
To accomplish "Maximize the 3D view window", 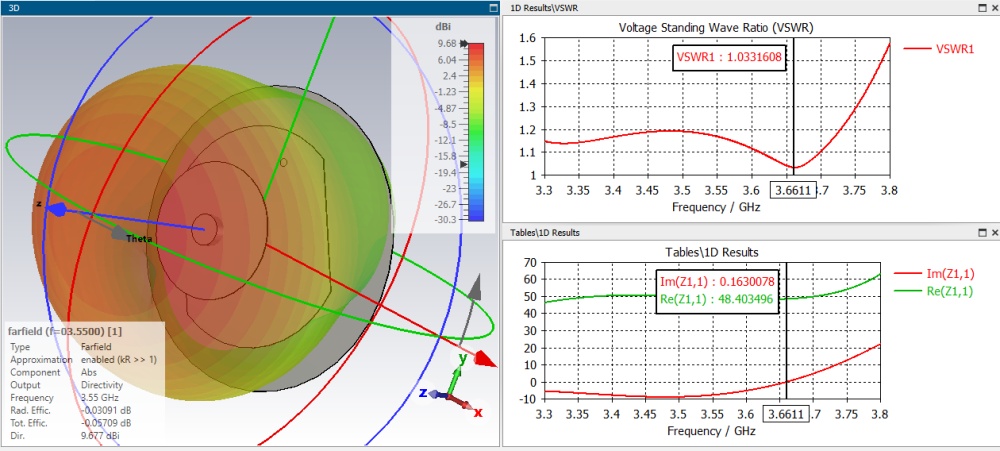I will pyautogui.click(x=493, y=8).
